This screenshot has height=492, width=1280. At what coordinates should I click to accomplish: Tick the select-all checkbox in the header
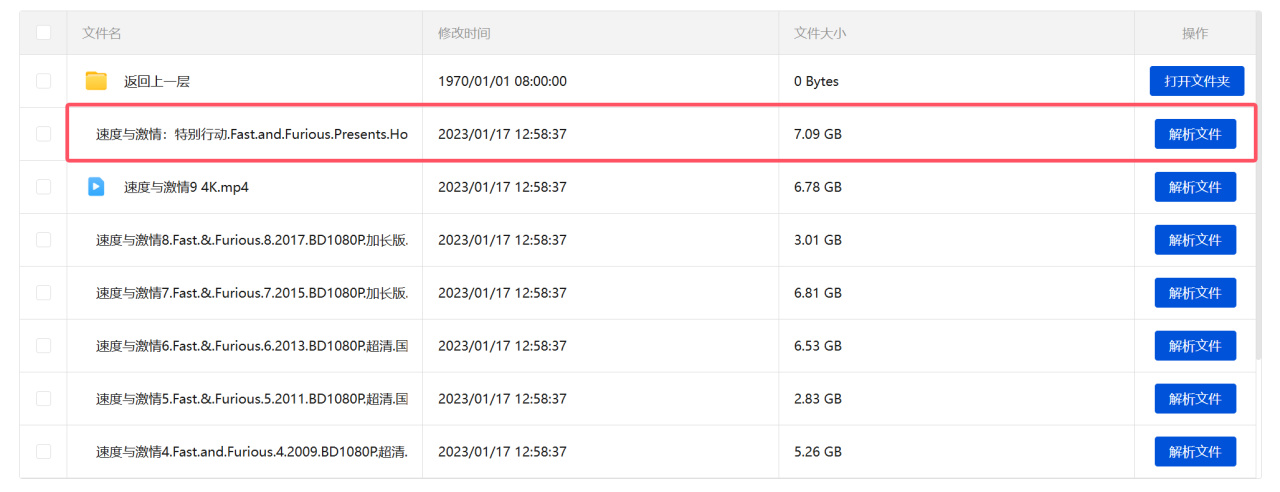43,33
